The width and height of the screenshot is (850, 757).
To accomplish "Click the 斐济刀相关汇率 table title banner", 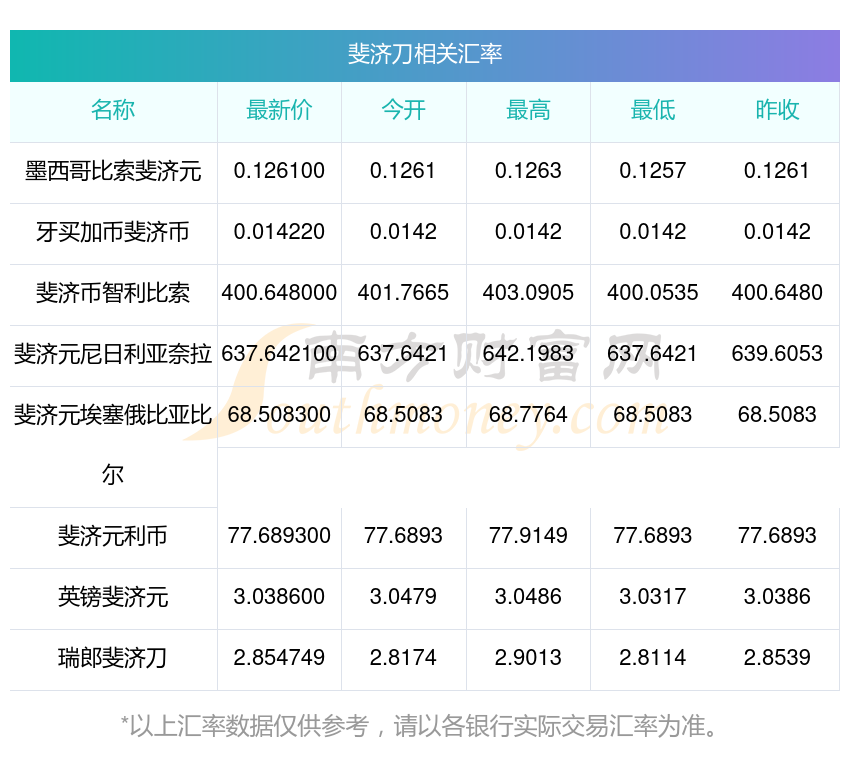I will pyautogui.click(x=424, y=54).
